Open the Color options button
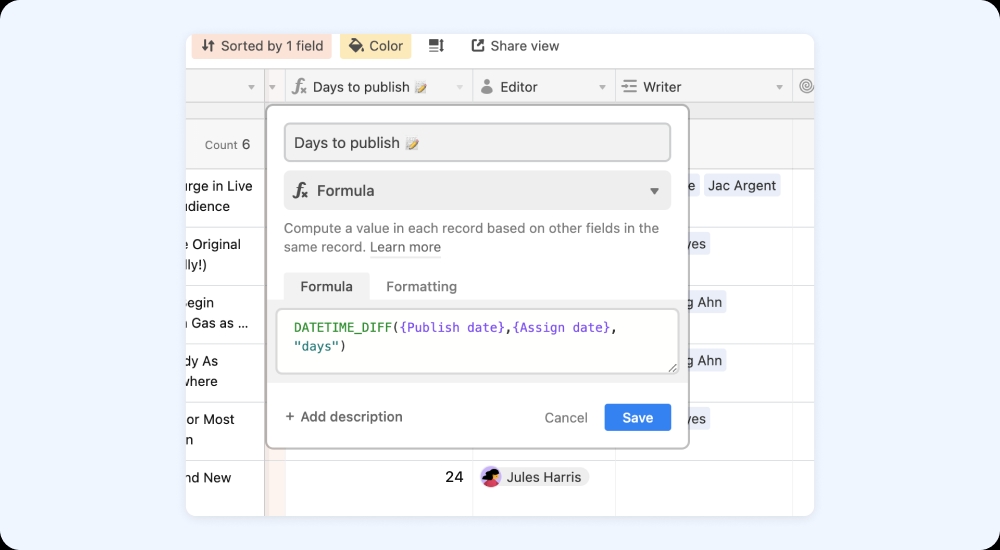 (x=376, y=46)
